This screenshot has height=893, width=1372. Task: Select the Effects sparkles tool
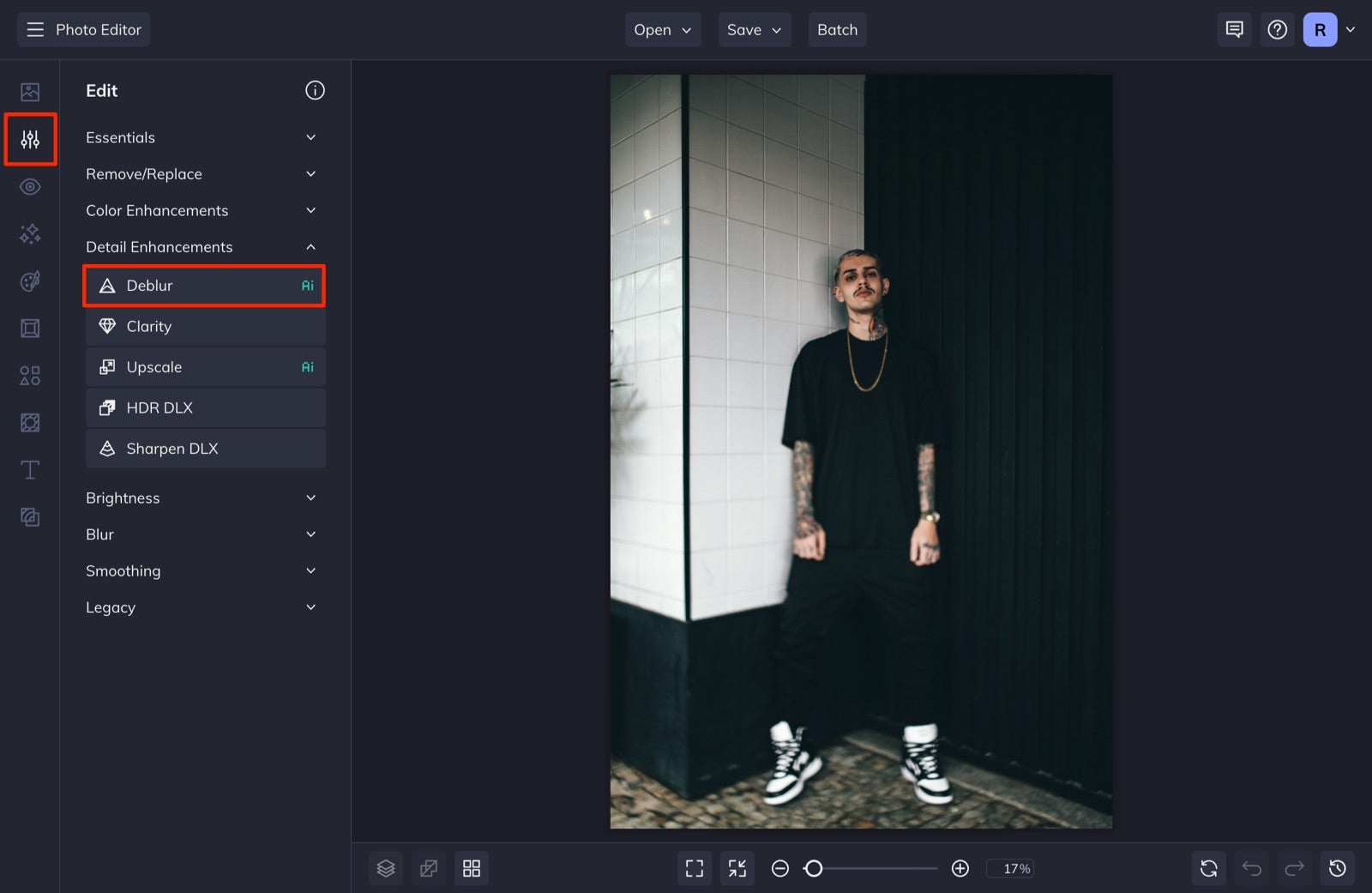click(x=30, y=233)
